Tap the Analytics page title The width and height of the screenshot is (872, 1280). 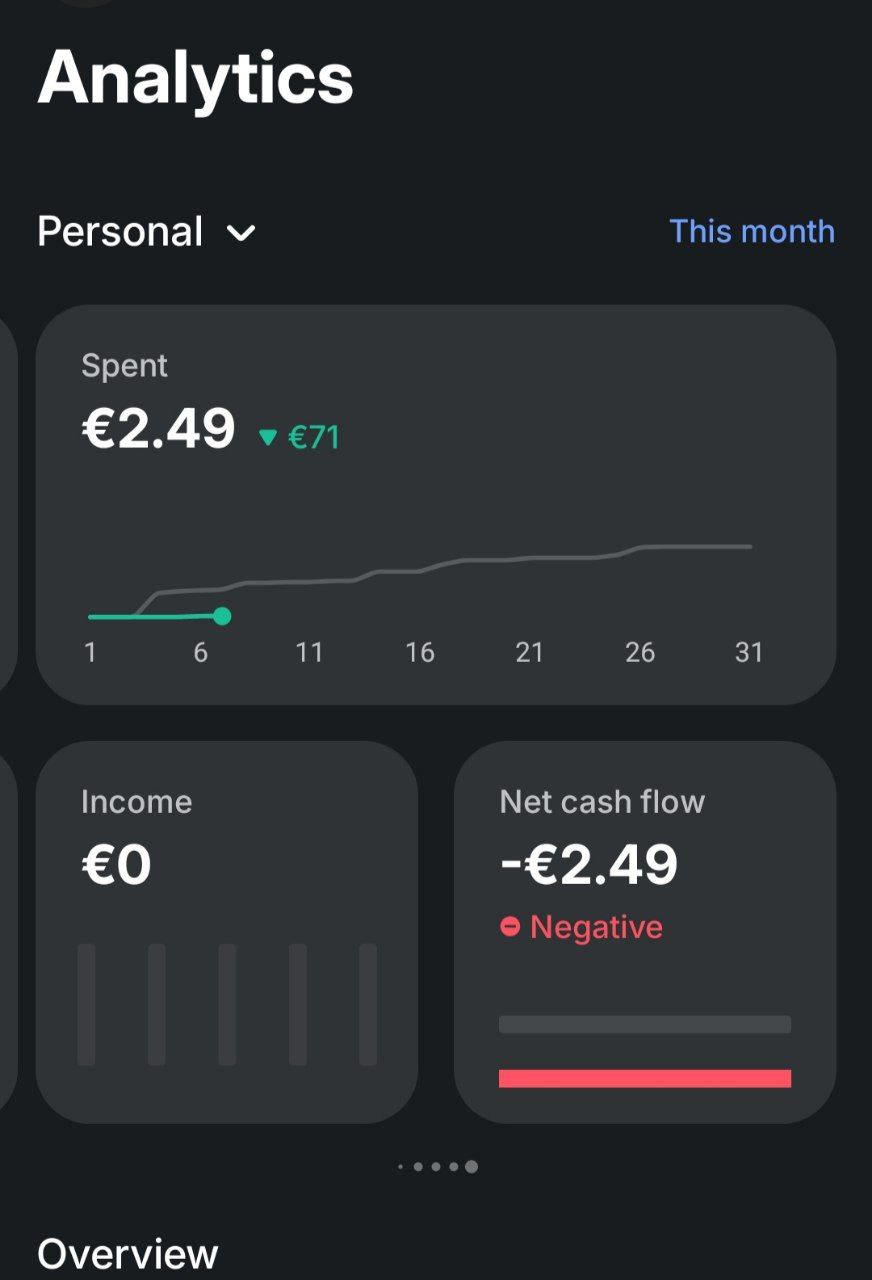(x=195, y=78)
